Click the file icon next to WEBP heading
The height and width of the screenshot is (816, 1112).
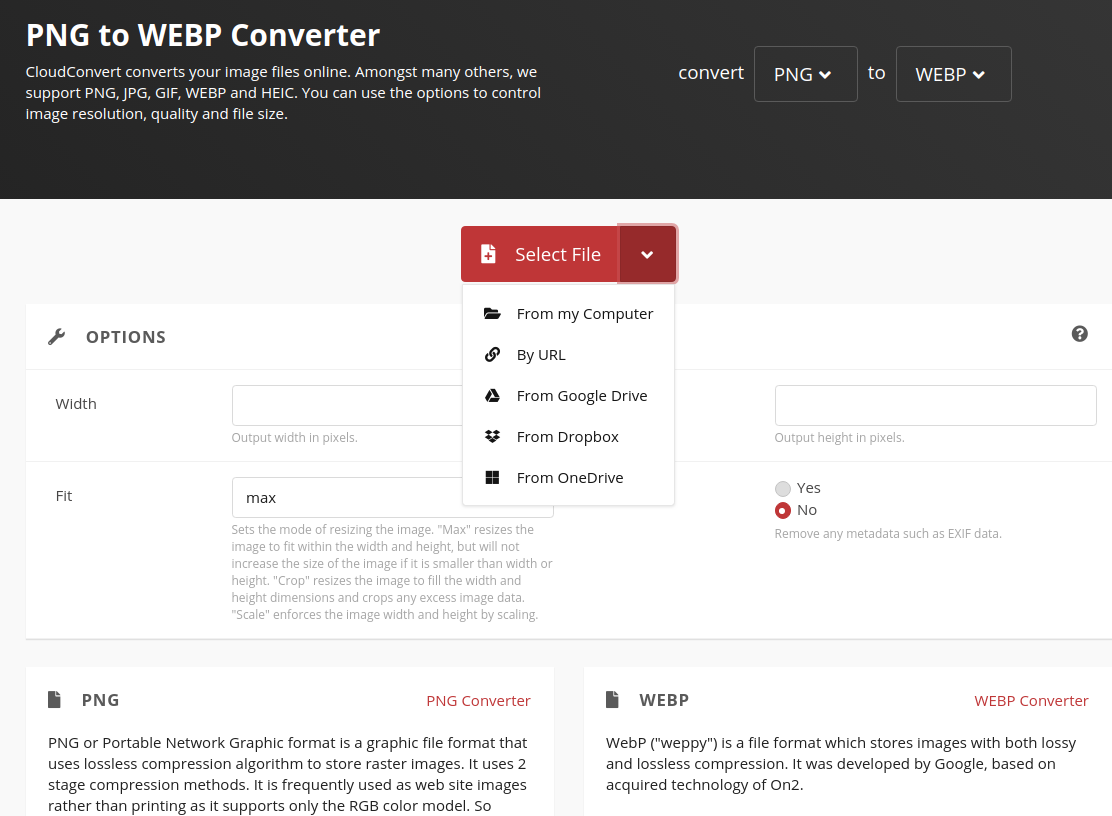[613, 700]
